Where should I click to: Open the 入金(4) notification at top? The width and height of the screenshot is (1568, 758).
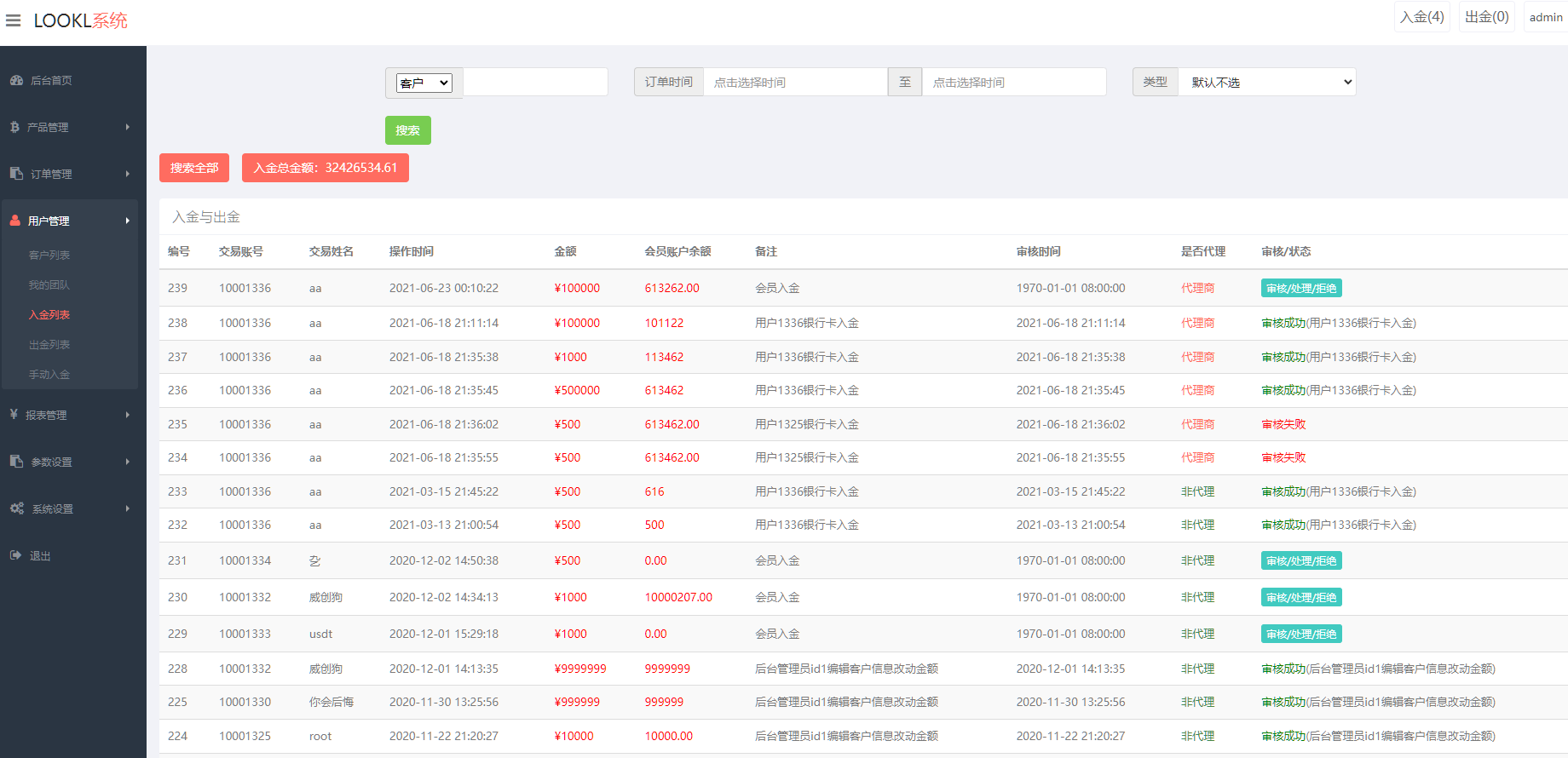coord(1421,17)
